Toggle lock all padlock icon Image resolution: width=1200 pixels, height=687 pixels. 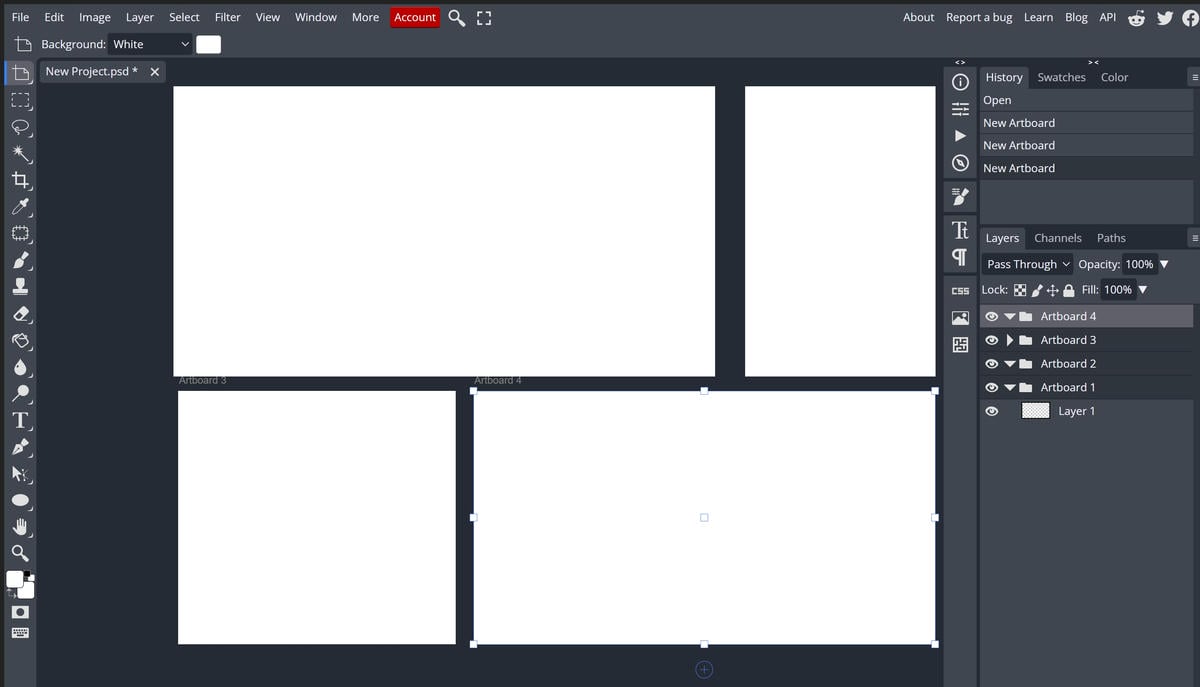click(x=1069, y=290)
